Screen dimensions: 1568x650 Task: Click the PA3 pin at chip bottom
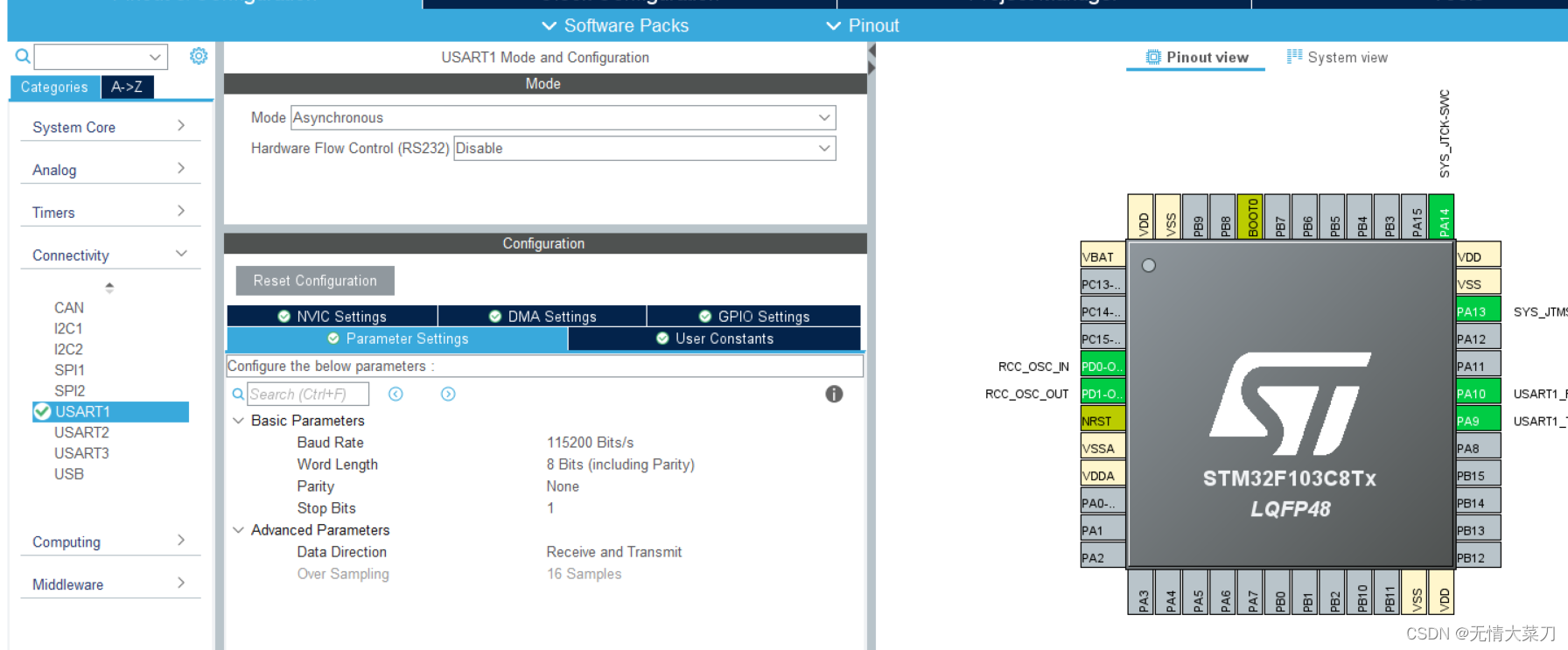pos(1140,592)
